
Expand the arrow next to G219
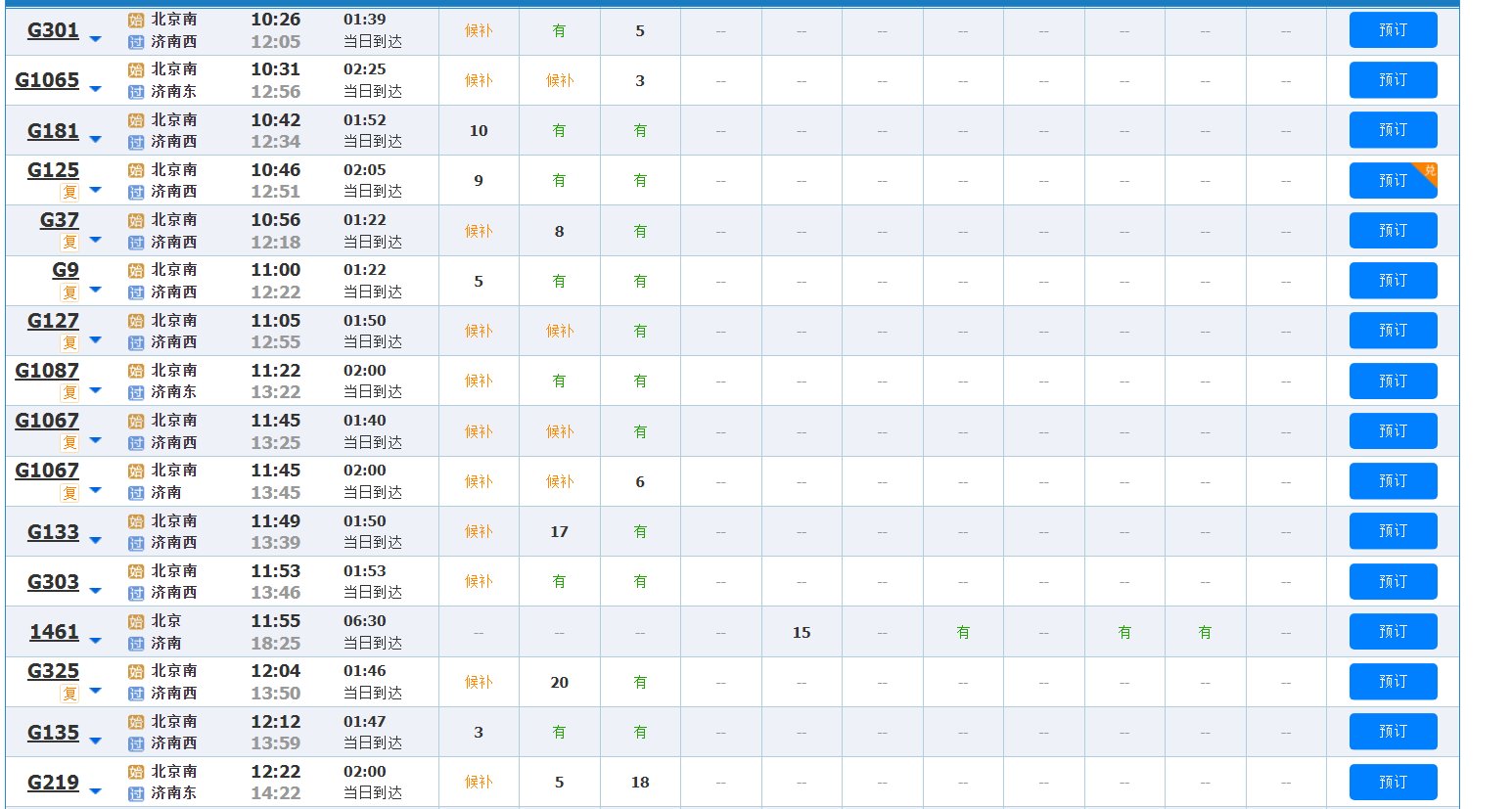point(95,791)
